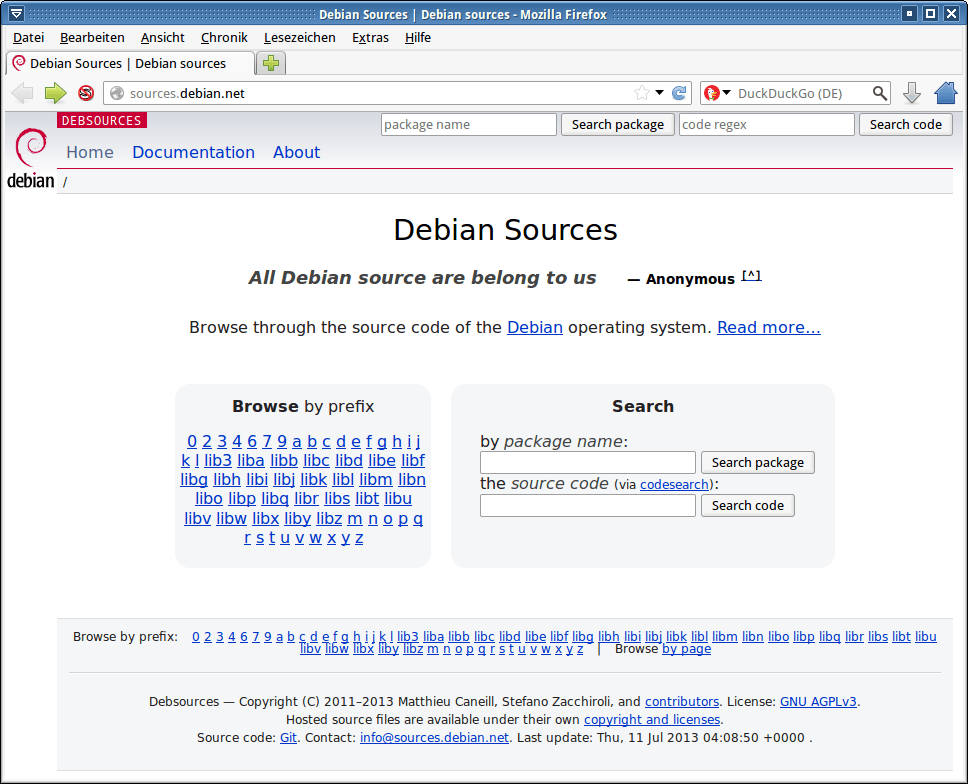This screenshot has height=784, width=968.
Task: Click the top Search package button
Action: tap(617, 125)
